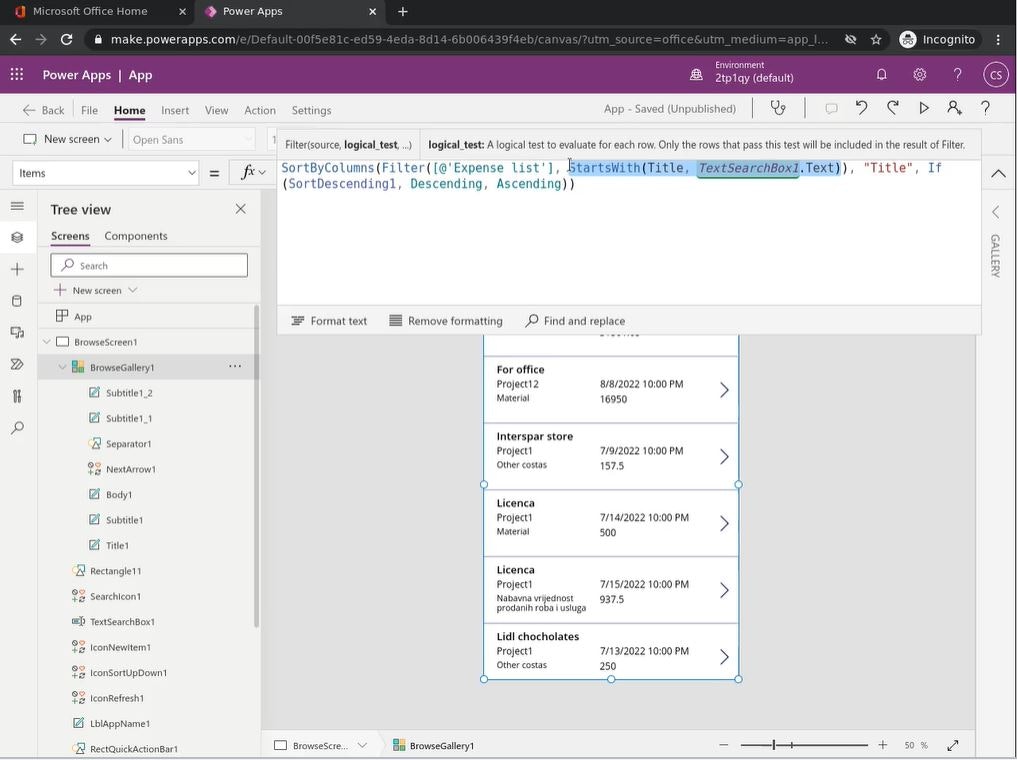Open BrowseGallery1 more options ellipsis
Viewport: 1017px width, 760px height.
click(235, 366)
